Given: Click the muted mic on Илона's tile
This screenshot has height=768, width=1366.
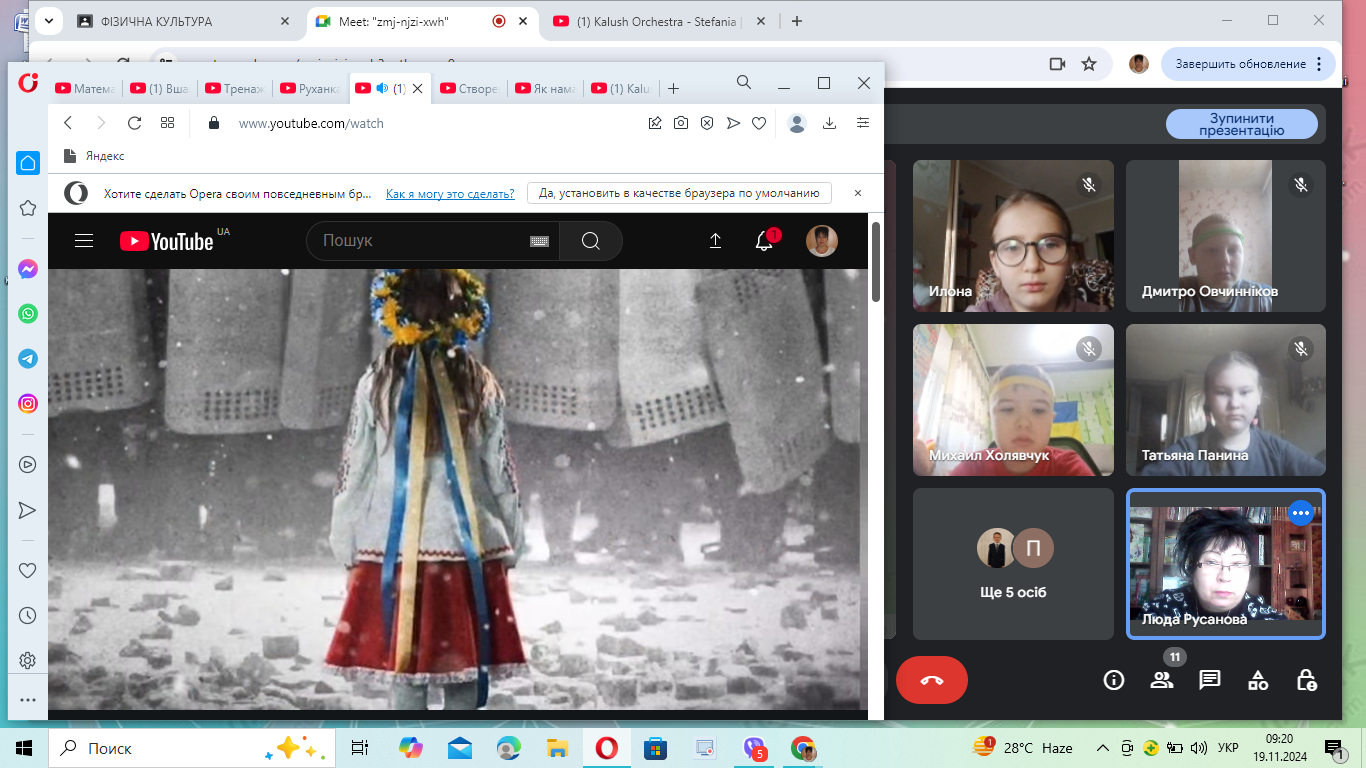Looking at the screenshot, I should pyautogui.click(x=1089, y=185).
